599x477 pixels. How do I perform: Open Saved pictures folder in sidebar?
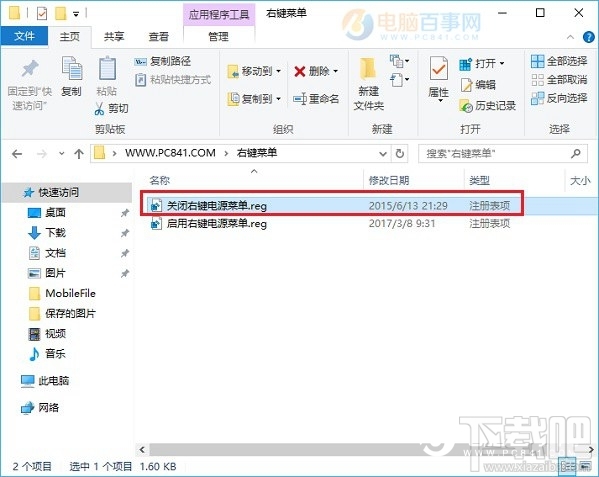point(62,314)
